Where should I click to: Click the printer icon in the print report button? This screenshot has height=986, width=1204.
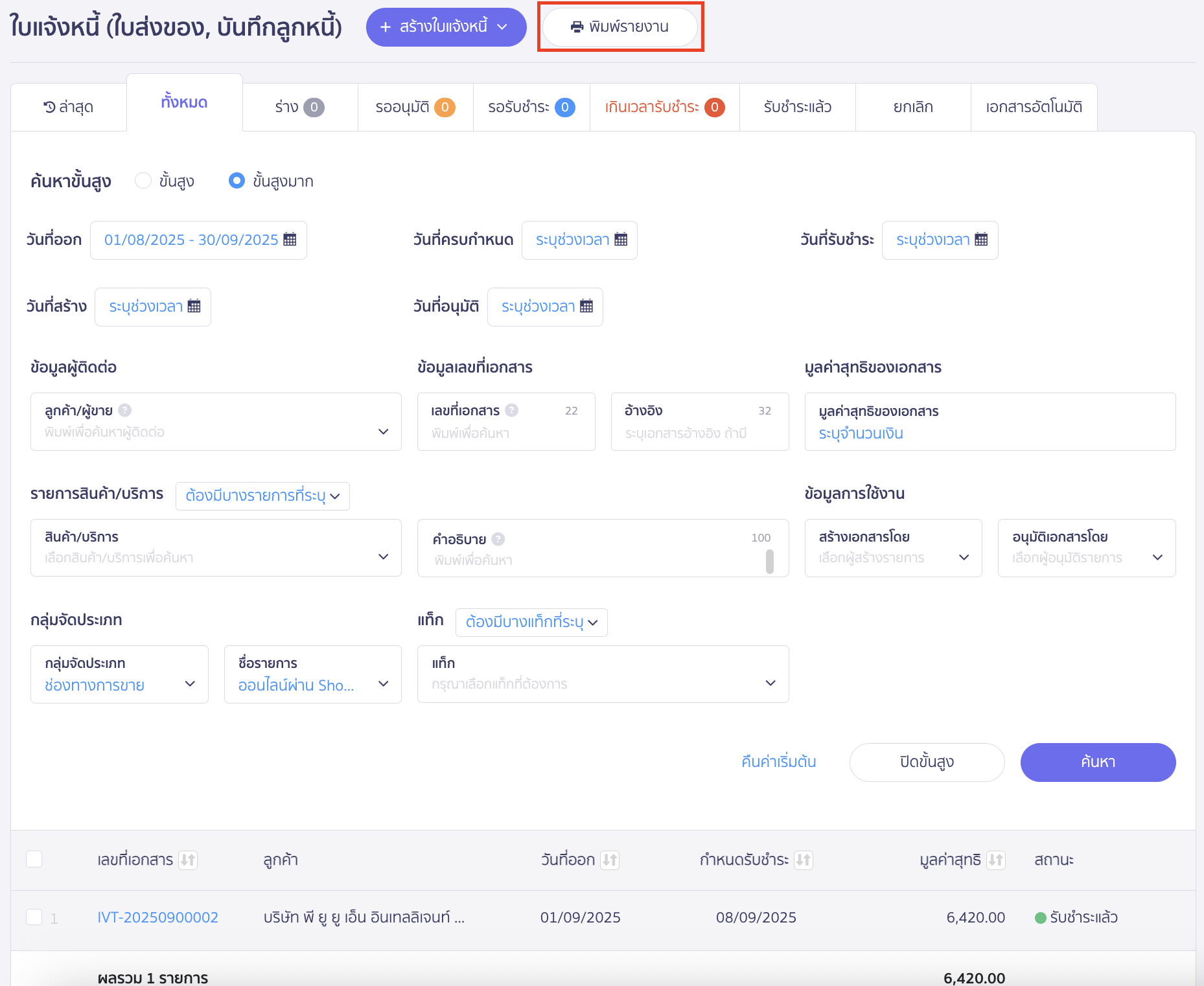[x=576, y=27]
